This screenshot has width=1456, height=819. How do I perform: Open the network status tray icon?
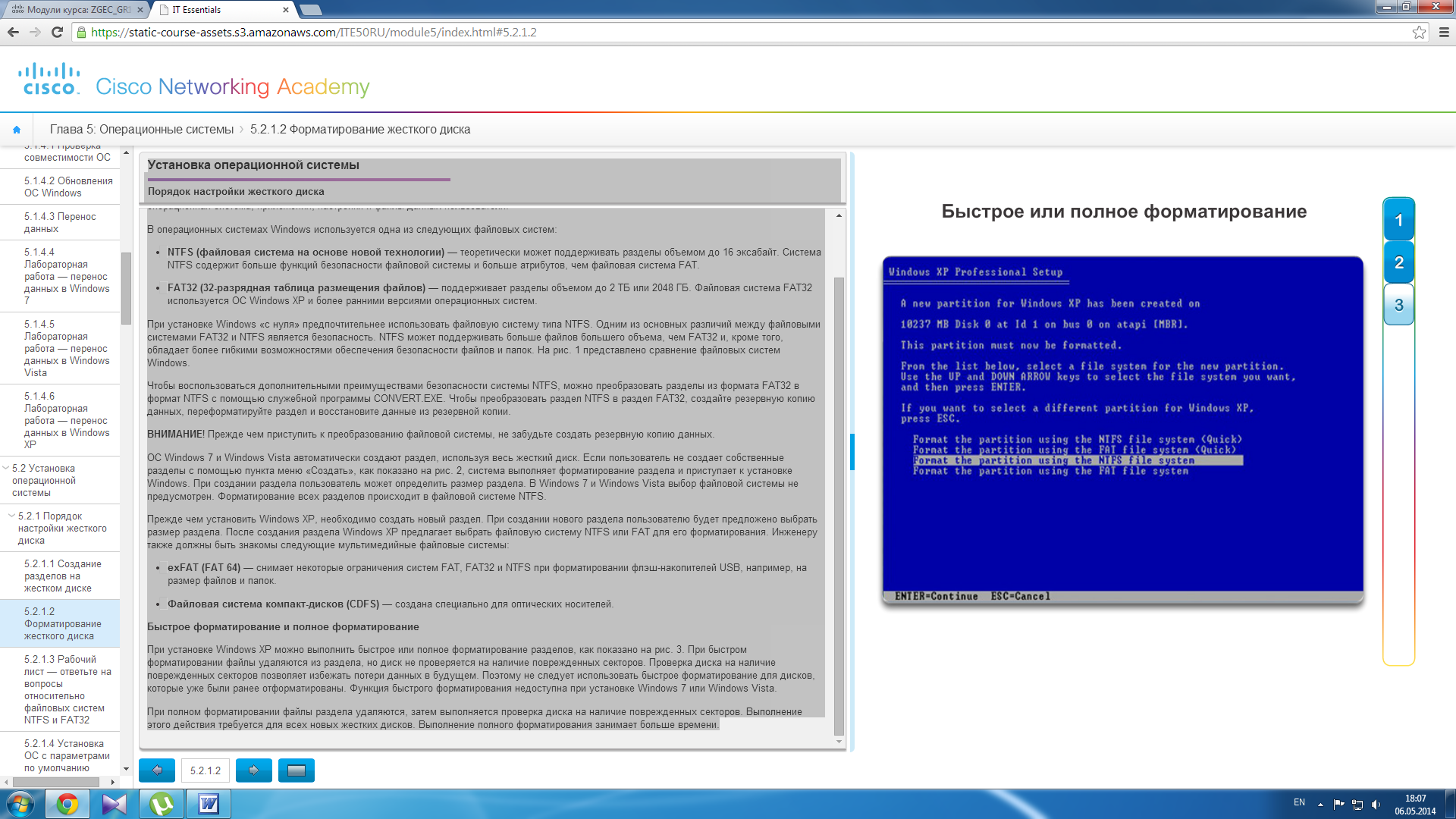[1357, 805]
